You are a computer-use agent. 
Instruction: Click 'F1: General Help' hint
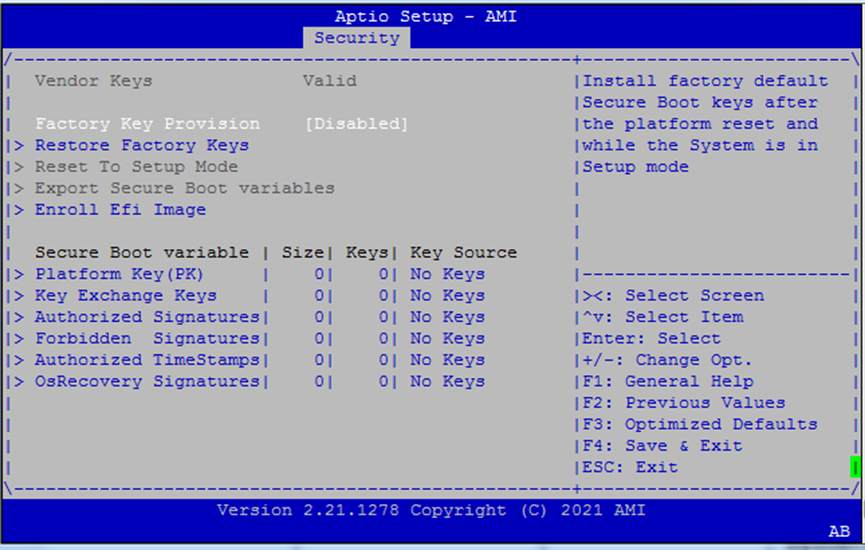click(668, 382)
